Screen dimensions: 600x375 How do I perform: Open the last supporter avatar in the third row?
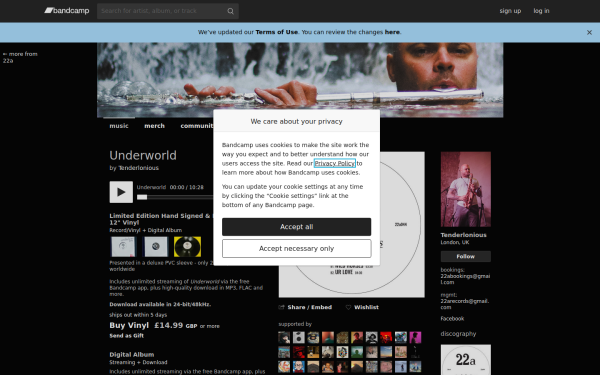[x=415, y=367]
